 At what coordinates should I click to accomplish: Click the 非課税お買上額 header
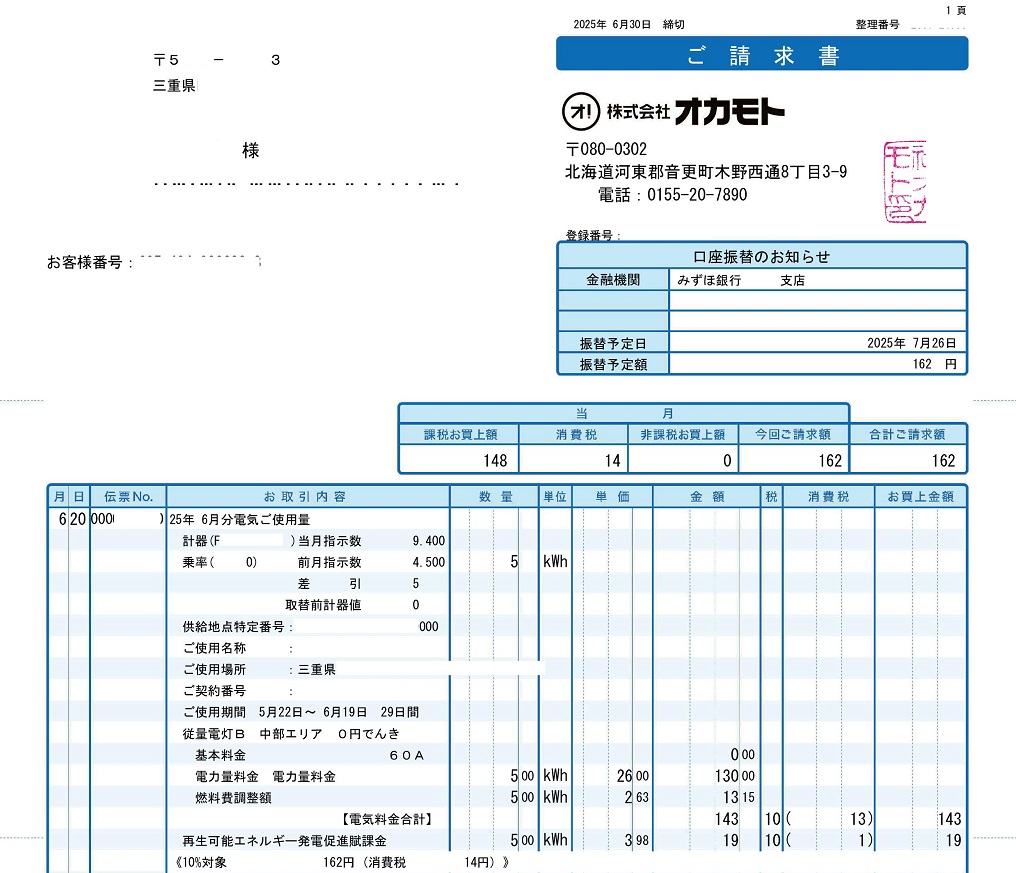click(682, 434)
